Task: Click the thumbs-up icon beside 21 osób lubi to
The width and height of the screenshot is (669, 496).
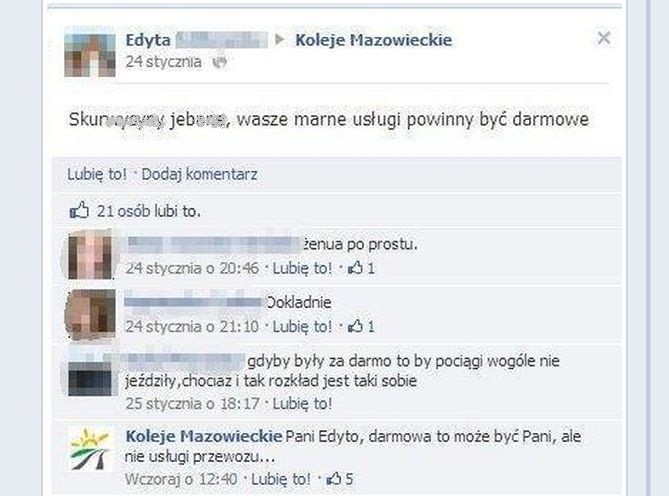Action: click(79, 210)
